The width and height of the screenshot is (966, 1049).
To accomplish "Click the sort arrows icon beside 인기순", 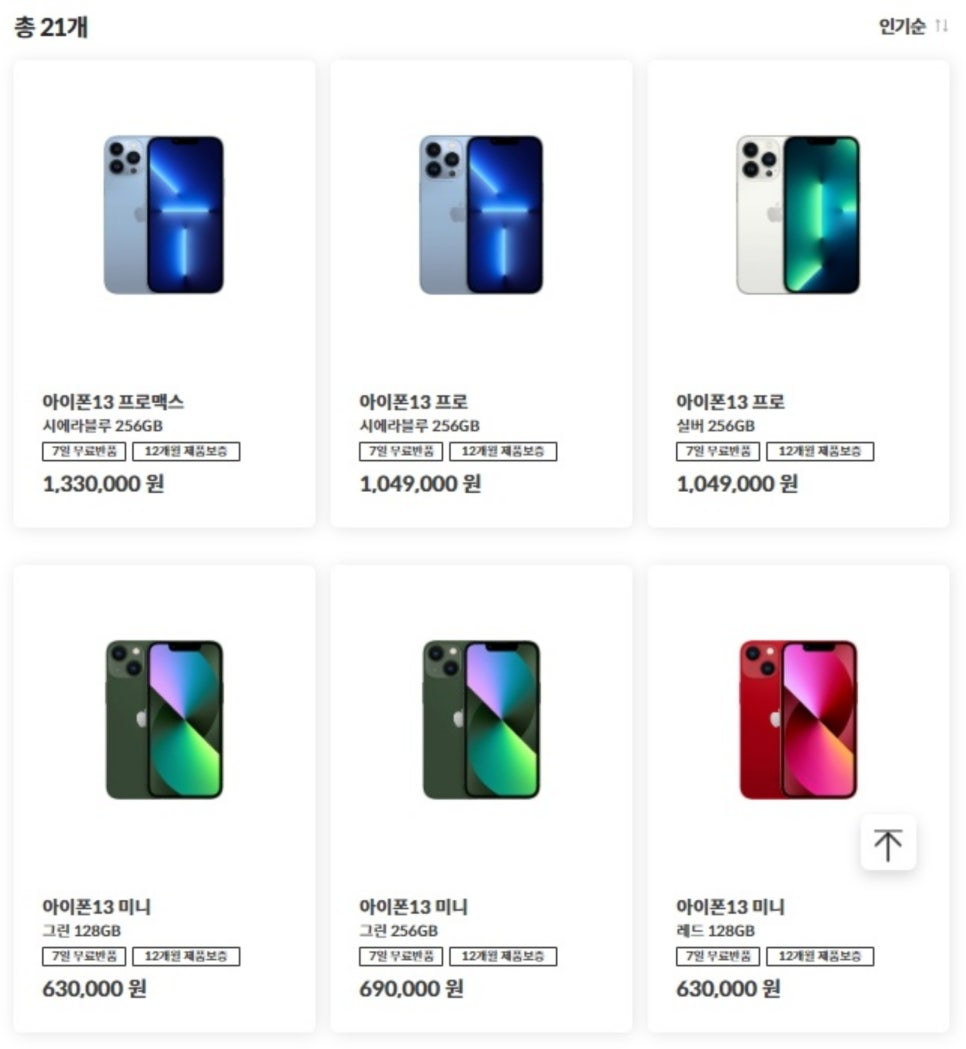I will pyautogui.click(x=941, y=26).
